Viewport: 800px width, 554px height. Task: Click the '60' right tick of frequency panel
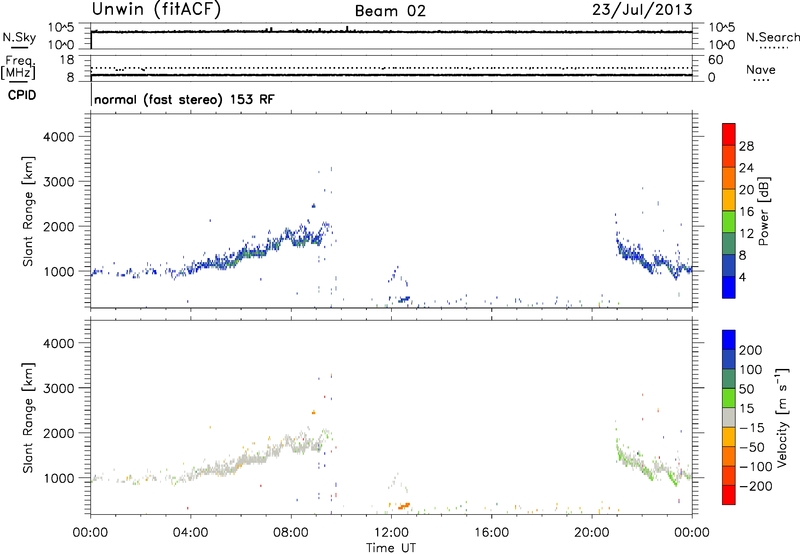[x=715, y=60]
